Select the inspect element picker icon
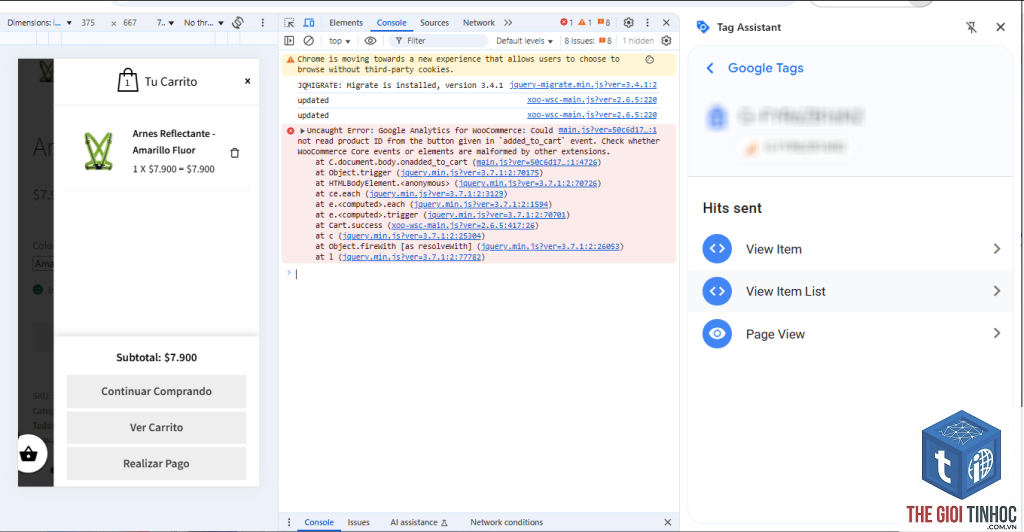Image resolution: width=1024 pixels, height=532 pixels. click(x=289, y=23)
